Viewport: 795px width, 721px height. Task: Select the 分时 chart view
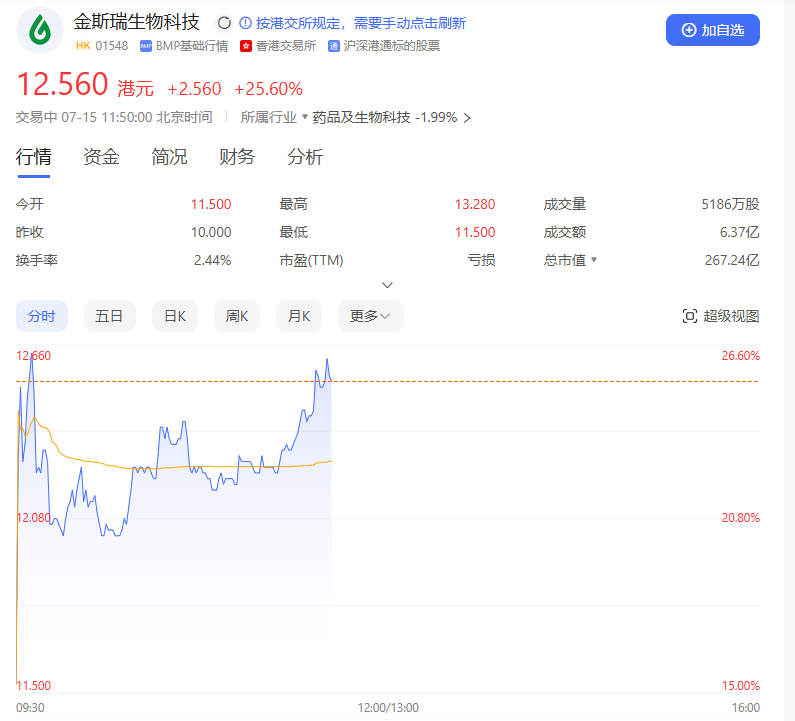tap(42, 316)
